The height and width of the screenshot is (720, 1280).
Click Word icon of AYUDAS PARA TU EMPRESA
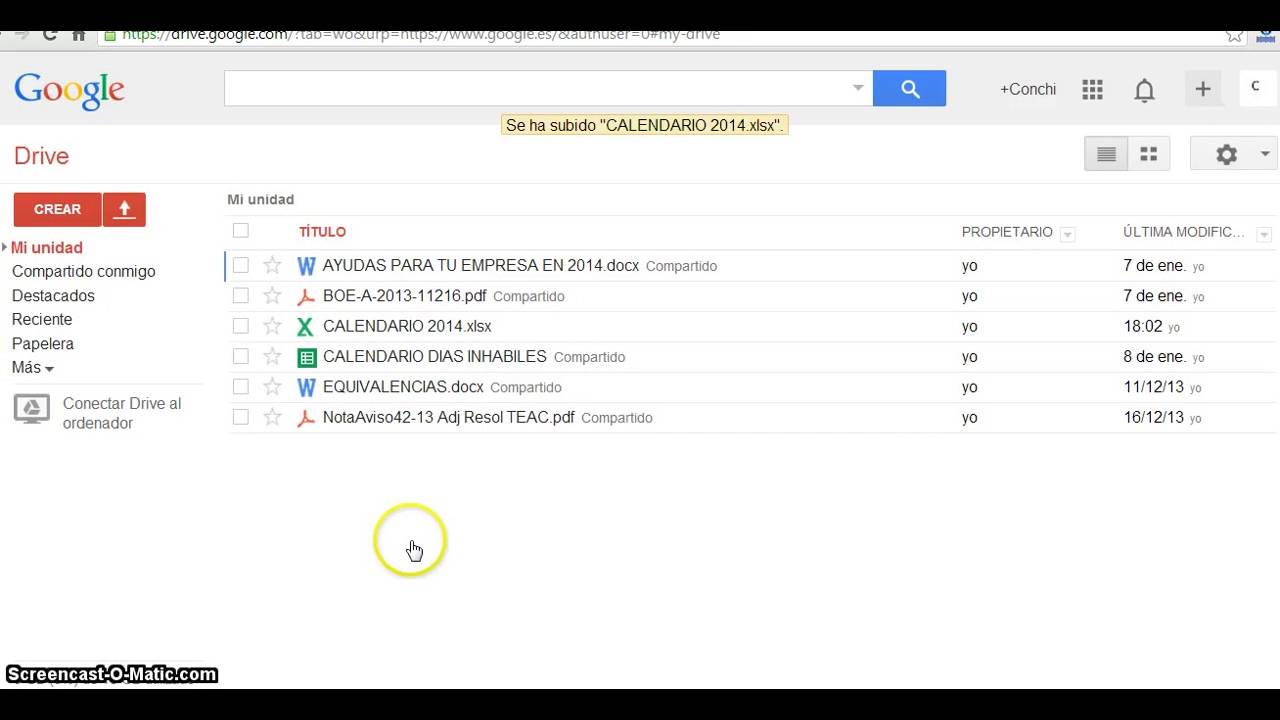[x=306, y=266]
